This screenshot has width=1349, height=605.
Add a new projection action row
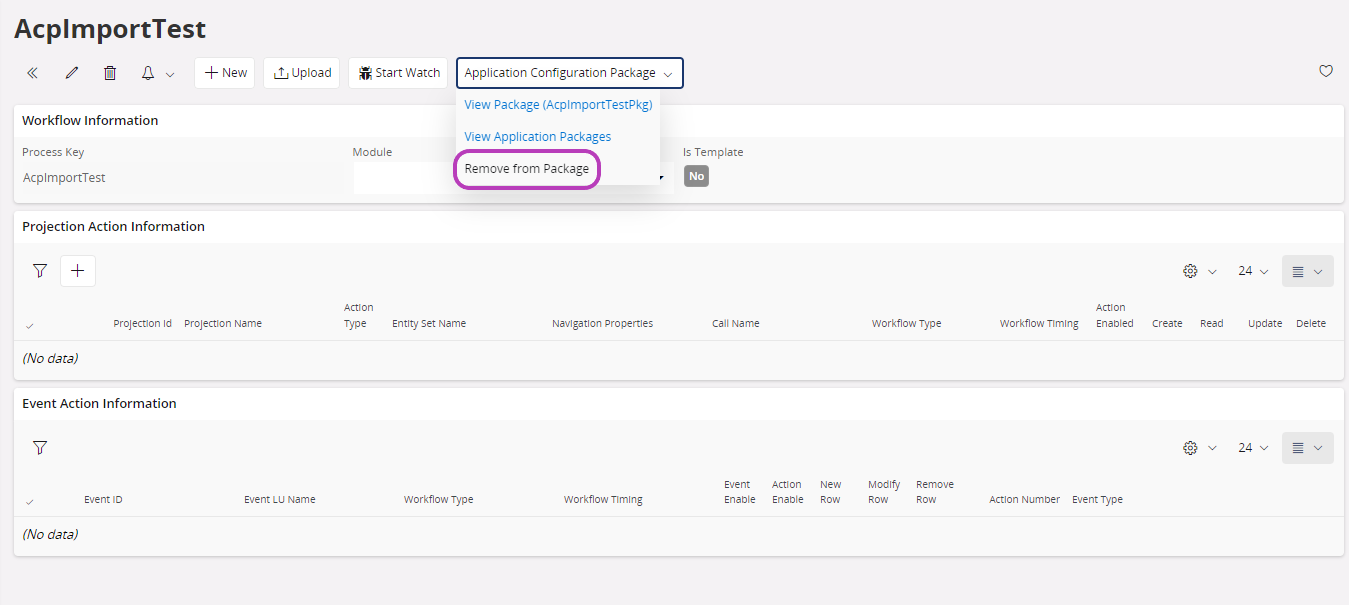(78, 271)
